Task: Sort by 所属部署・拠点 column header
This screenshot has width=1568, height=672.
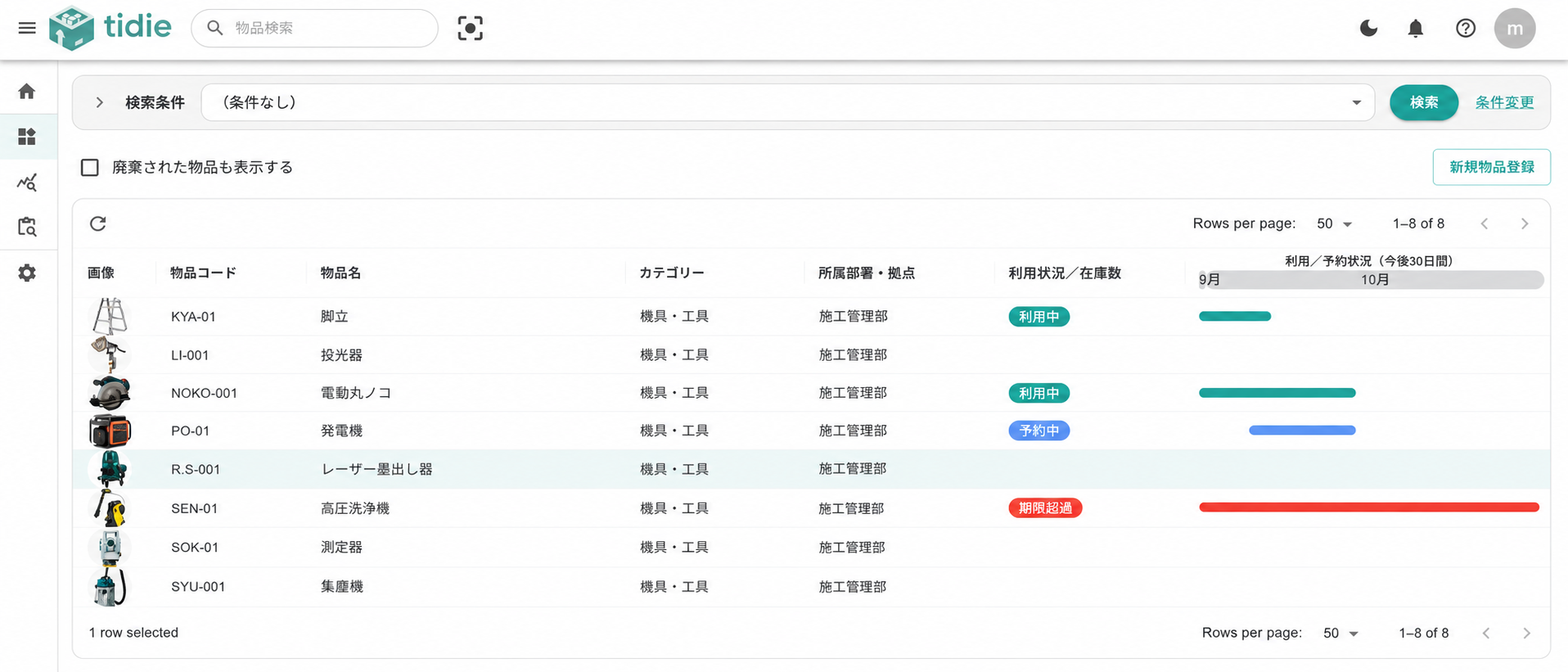Action: [867, 273]
